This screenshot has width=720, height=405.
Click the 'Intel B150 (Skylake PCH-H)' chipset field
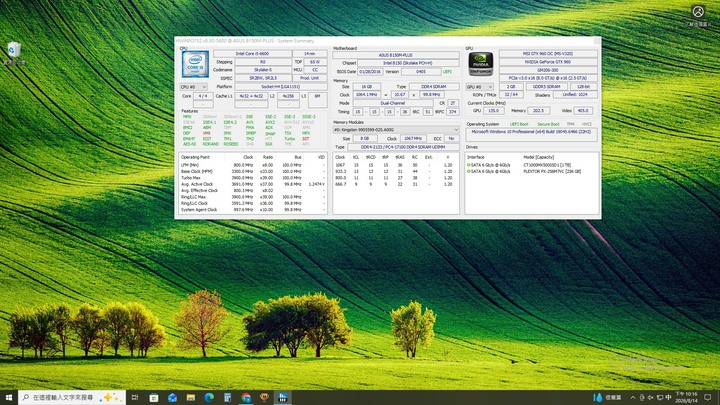tap(408, 63)
